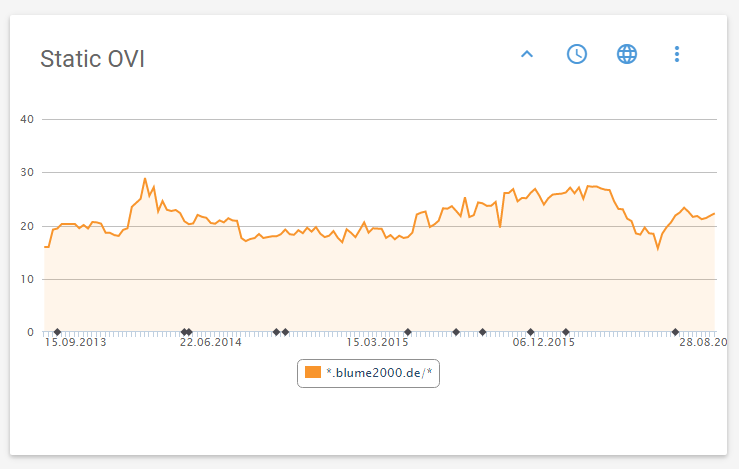Click the 20 value on the y-axis

27,226
